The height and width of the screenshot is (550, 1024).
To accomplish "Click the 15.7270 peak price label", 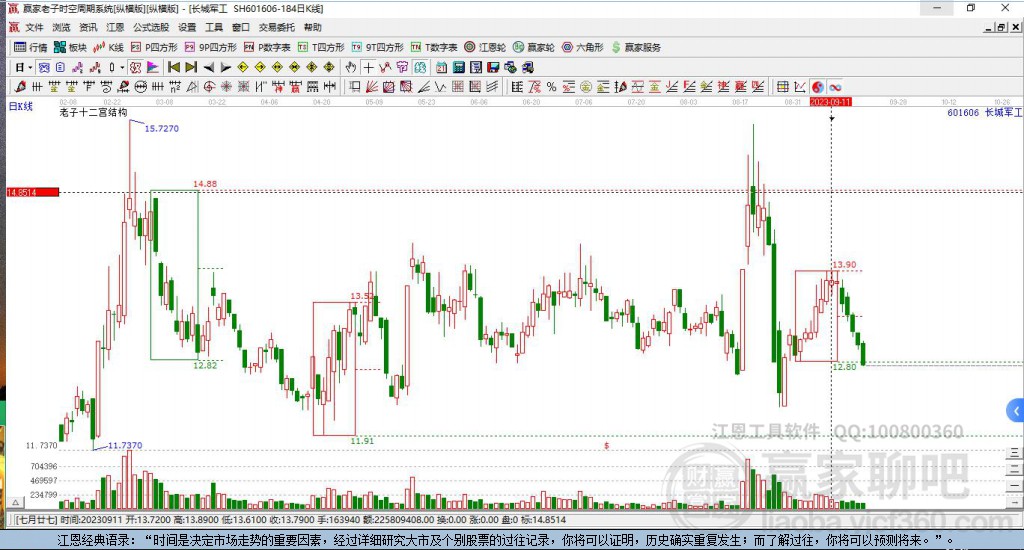I will pyautogui.click(x=161, y=129).
